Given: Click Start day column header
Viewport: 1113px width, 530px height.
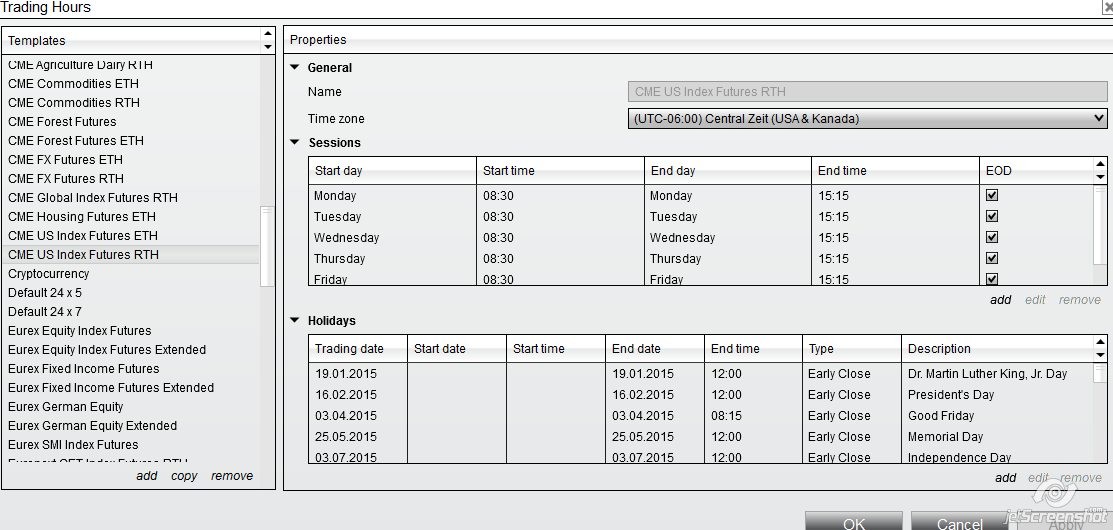Looking at the screenshot, I should tap(393, 170).
